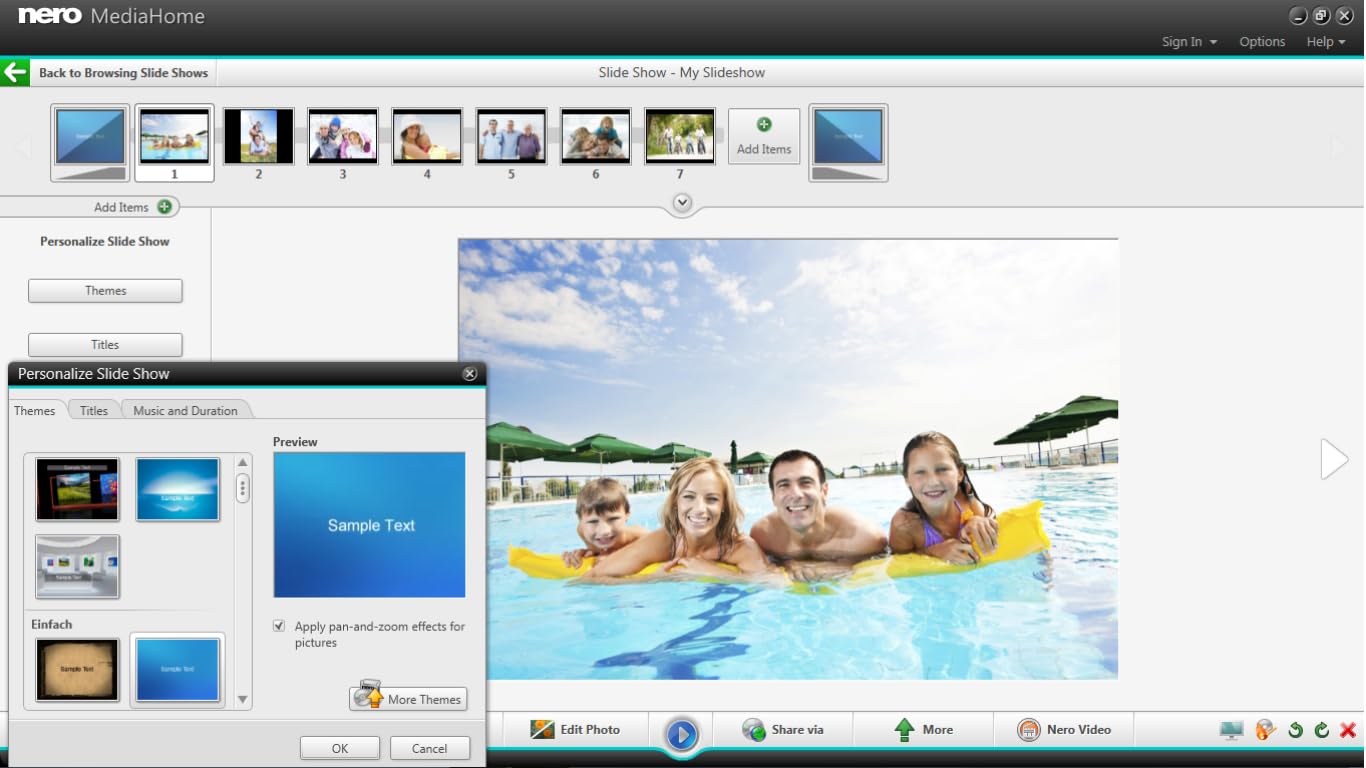Open the Share via menu

pos(783,730)
